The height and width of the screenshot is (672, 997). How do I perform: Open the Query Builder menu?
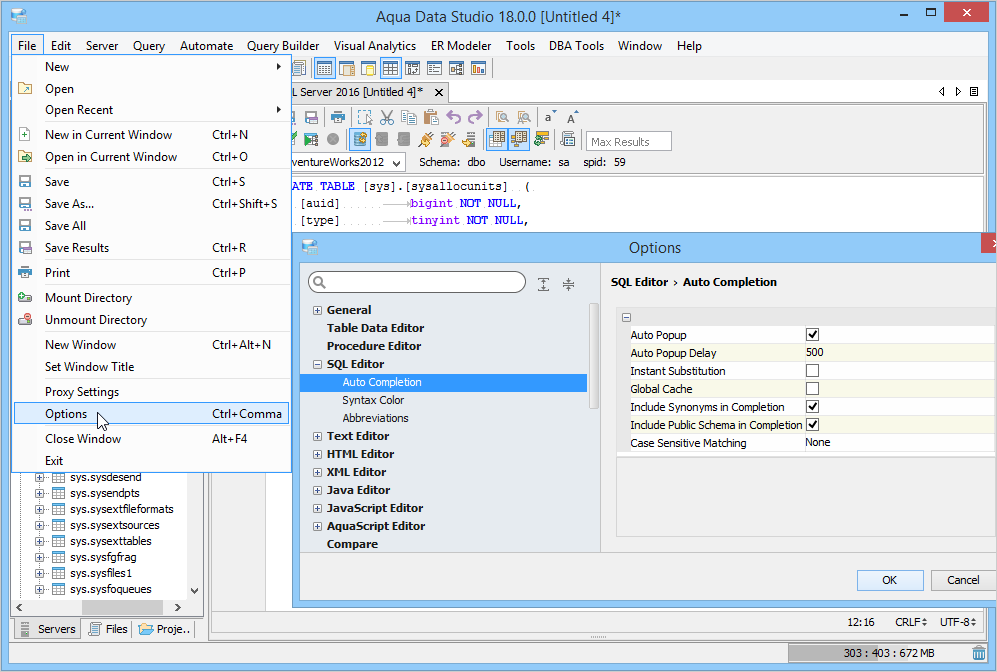click(283, 46)
